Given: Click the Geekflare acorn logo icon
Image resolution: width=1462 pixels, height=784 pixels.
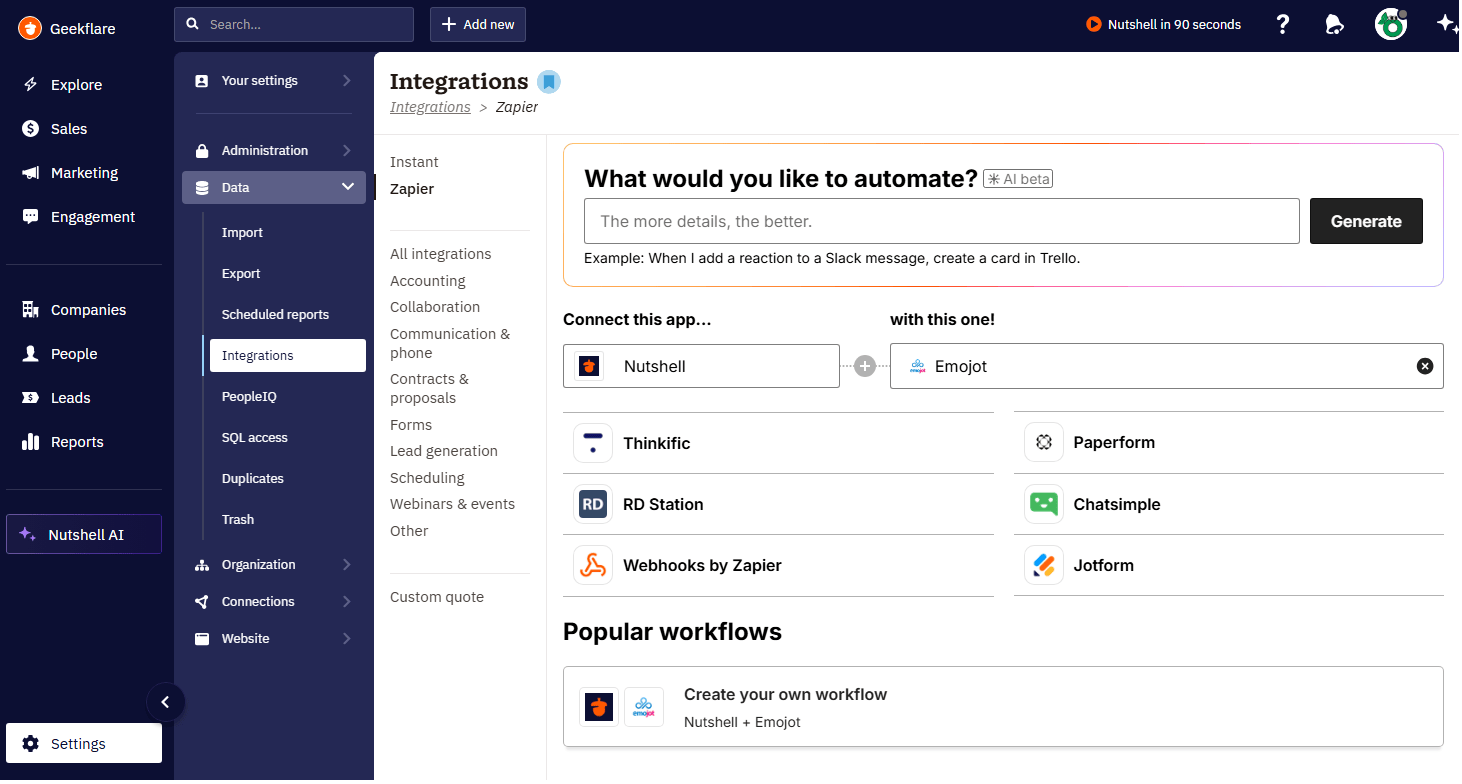Looking at the screenshot, I should click(x=30, y=28).
